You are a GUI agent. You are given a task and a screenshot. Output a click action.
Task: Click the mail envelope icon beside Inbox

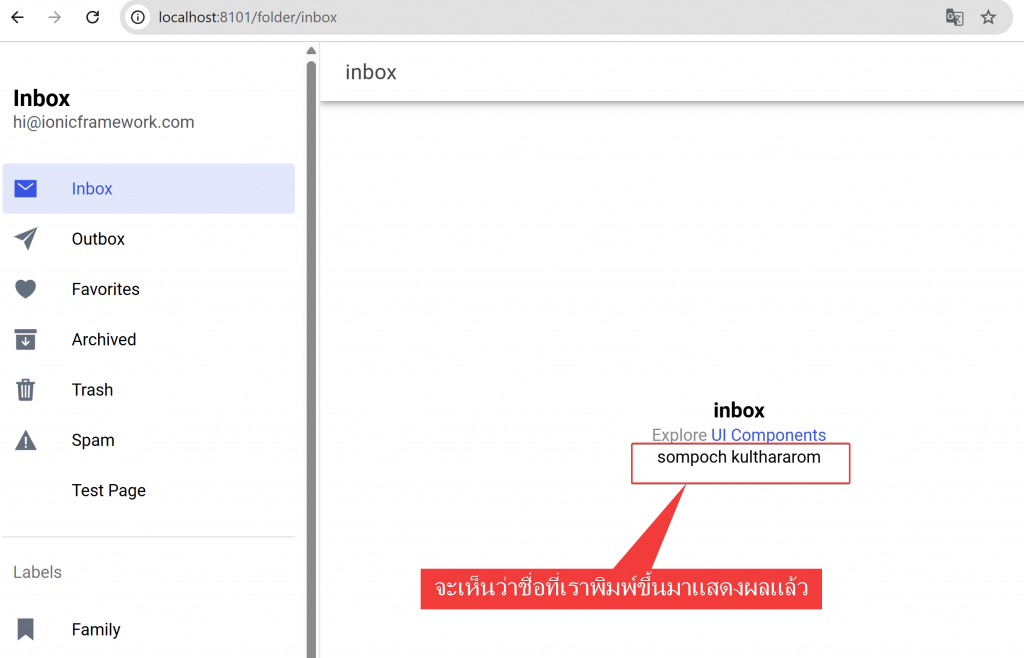tap(26, 189)
